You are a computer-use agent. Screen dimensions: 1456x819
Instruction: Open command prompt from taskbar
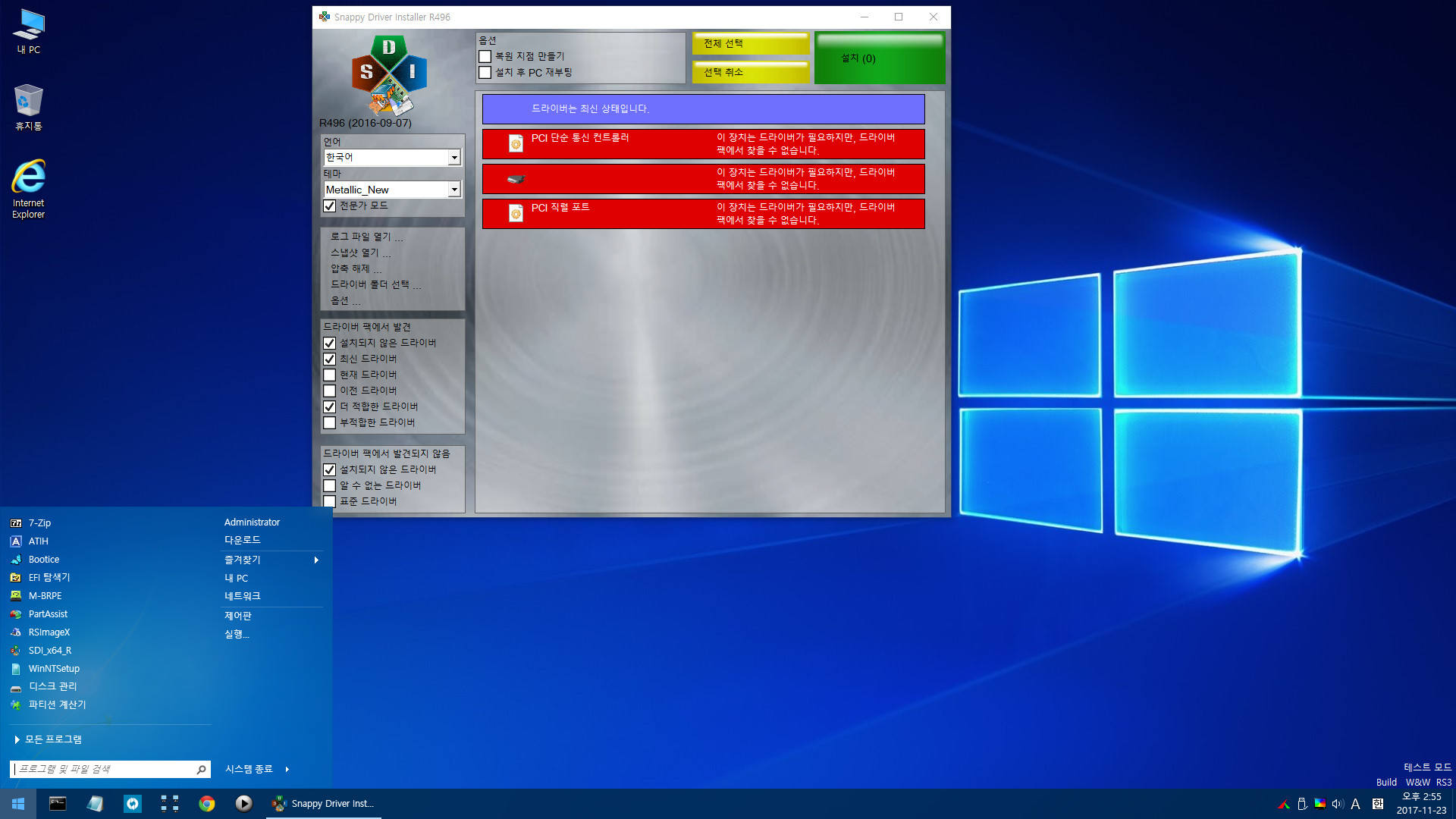coord(58,804)
